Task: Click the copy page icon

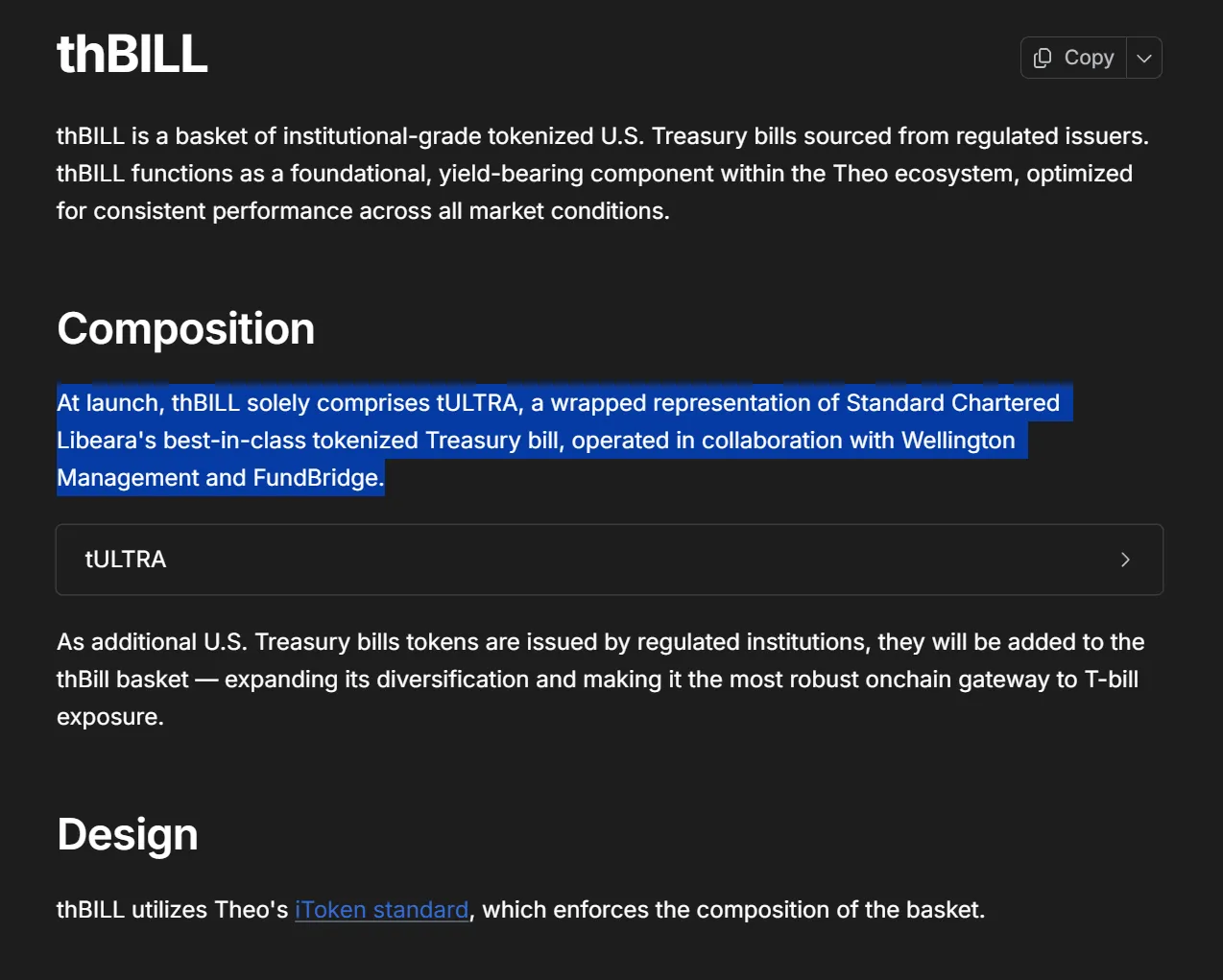Action: point(1043,59)
